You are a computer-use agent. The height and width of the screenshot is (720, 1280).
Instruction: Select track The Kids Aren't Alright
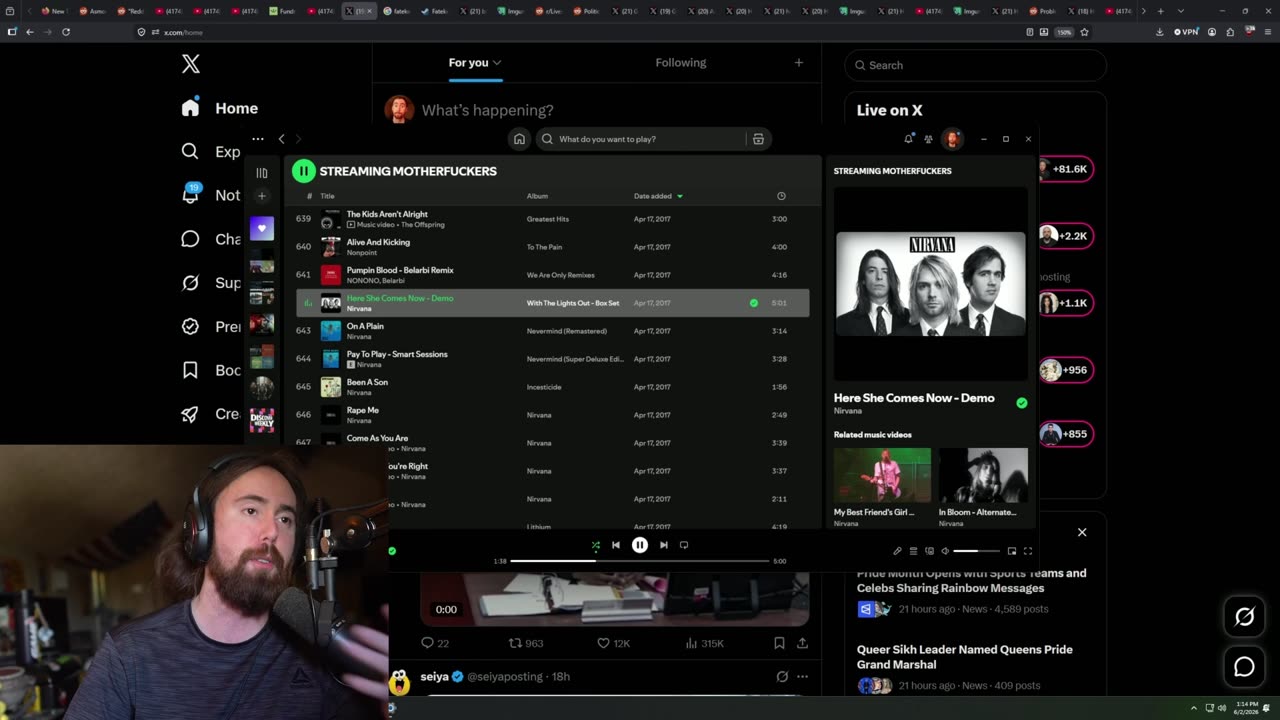(x=387, y=214)
